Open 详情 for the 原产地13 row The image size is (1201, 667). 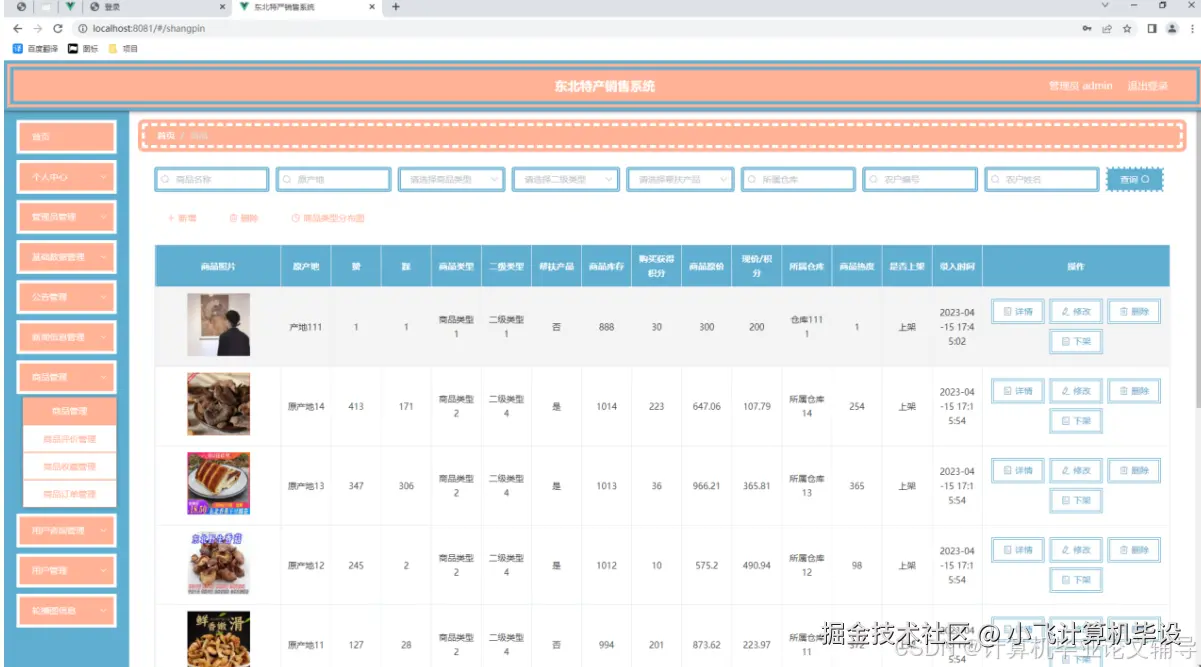[1018, 470]
